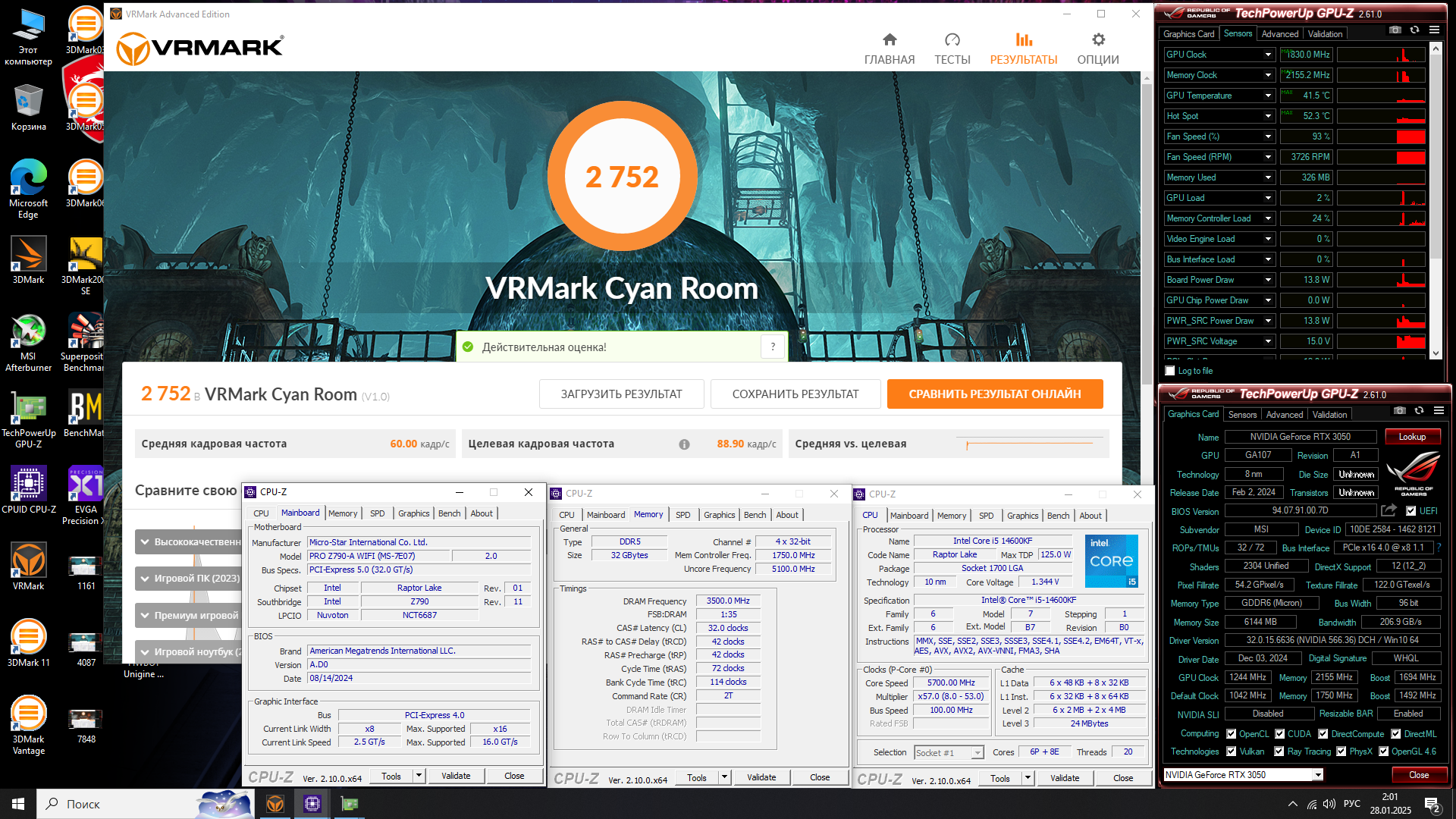Toggle the PhysX checkbox in GPU-Z
This screenshot has height=819, width=1456.
[x=1341, y=752]
